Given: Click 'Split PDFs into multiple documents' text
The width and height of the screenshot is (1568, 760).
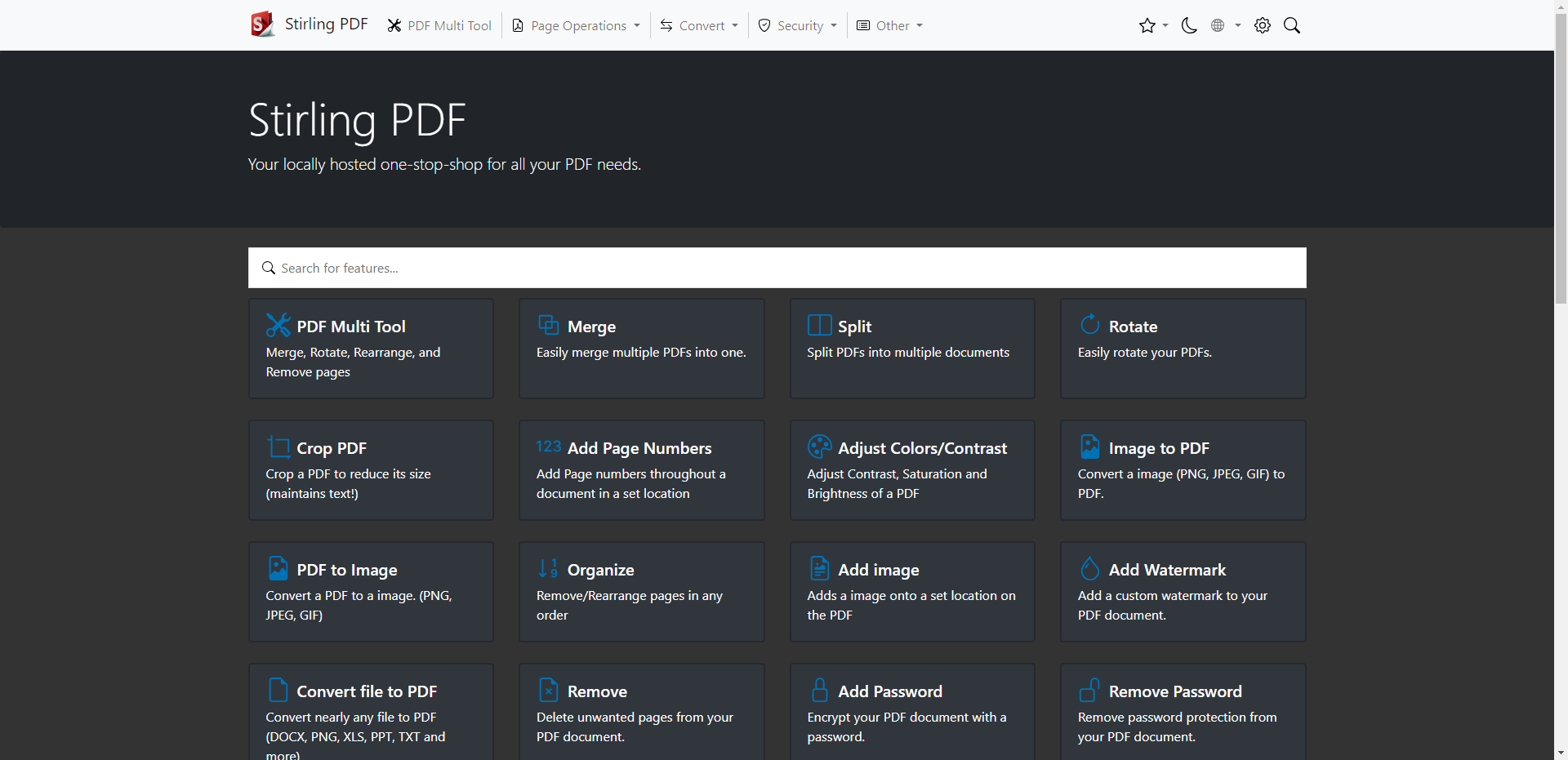Looking at the screenshot, I should (x=908, y=353).
